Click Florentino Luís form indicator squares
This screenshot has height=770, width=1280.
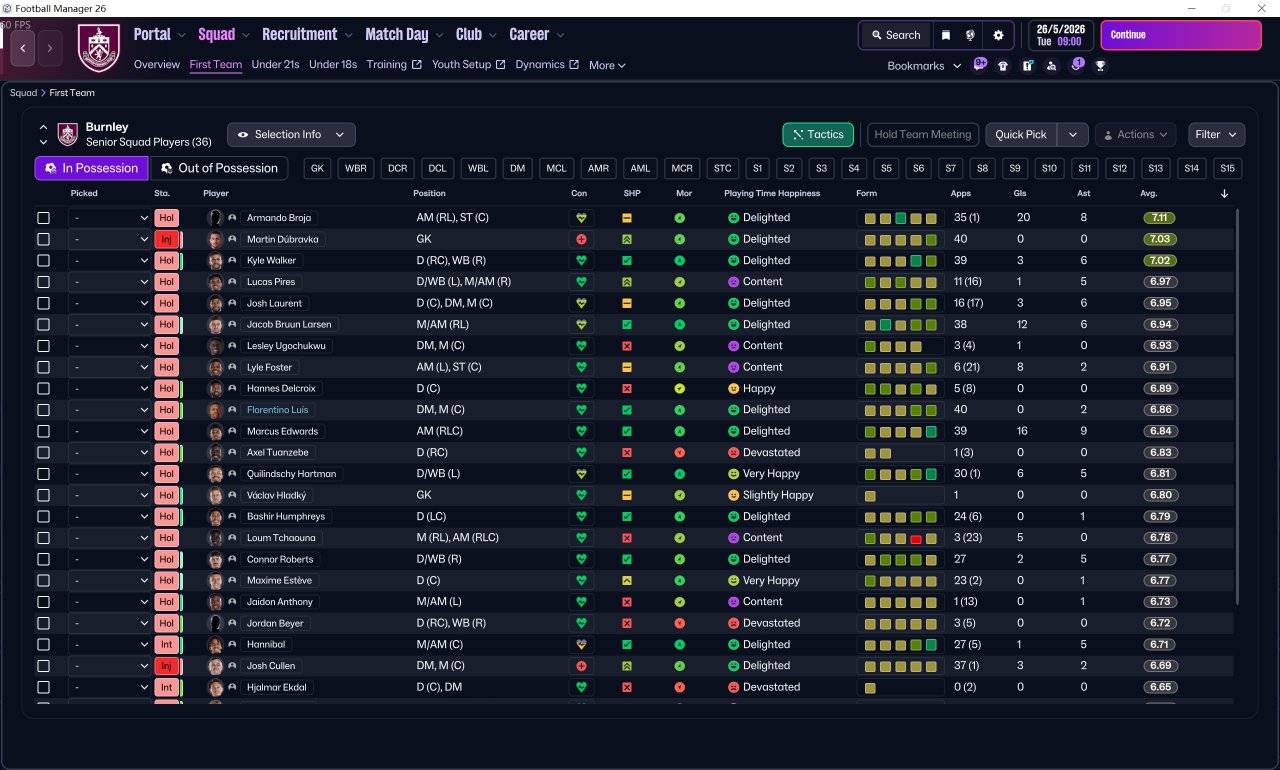(900, 410)
